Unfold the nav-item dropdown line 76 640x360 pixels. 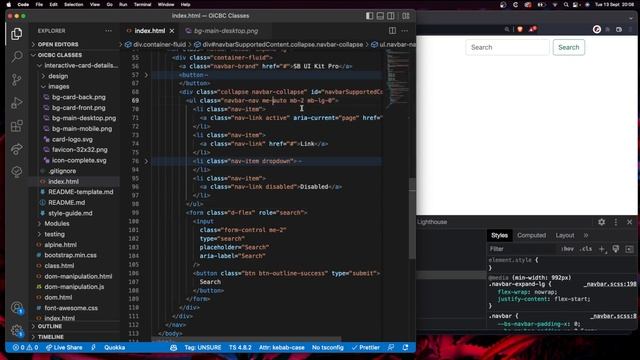tap(147, 161)
